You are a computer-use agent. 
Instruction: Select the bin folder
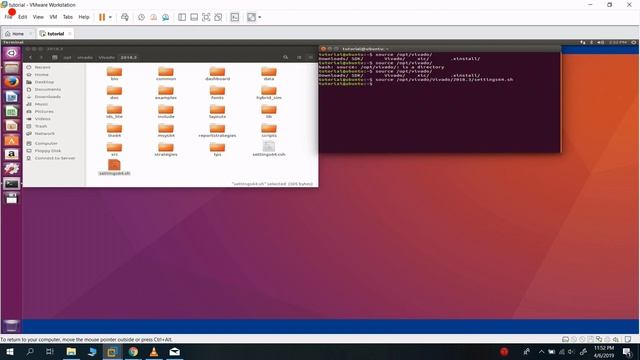[x=114, y=73]
